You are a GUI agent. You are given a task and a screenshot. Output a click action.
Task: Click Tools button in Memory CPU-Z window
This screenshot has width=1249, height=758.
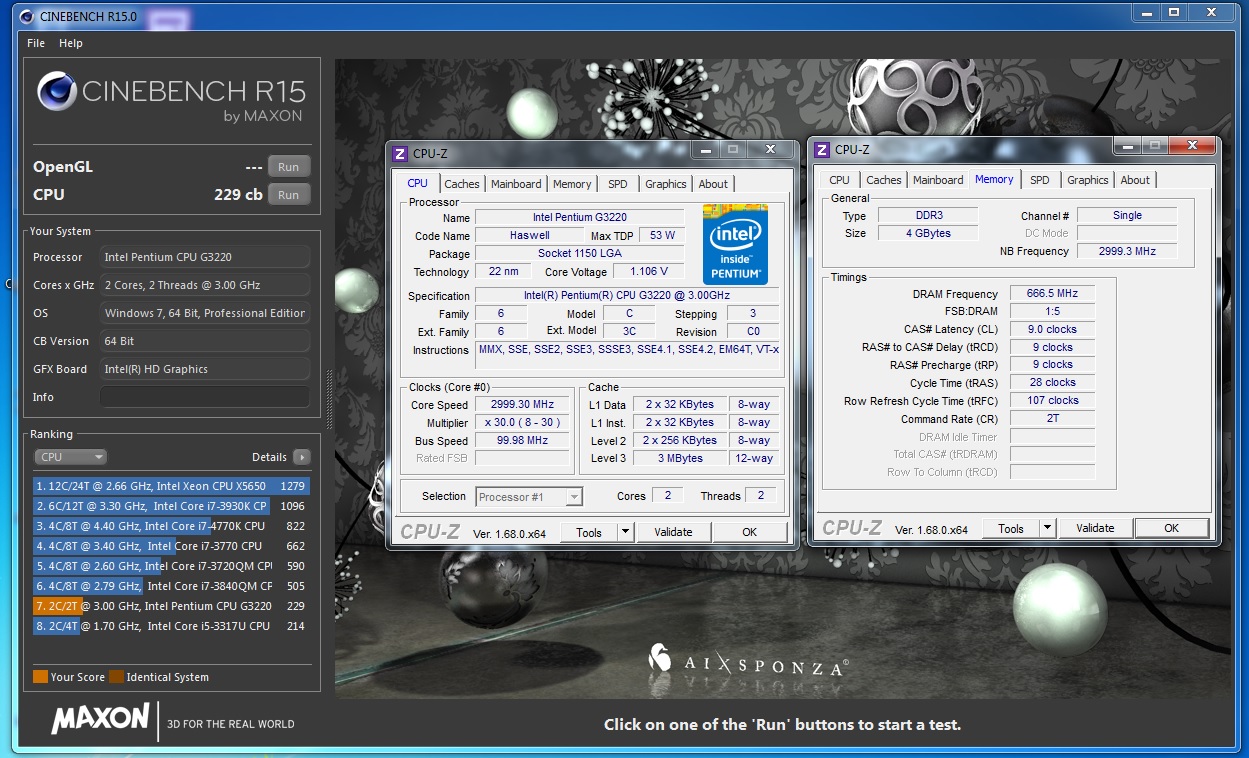[1011, 528]
